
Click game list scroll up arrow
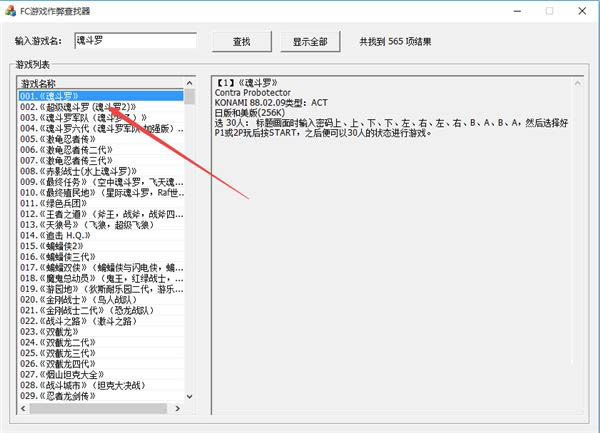click(190, 83)
